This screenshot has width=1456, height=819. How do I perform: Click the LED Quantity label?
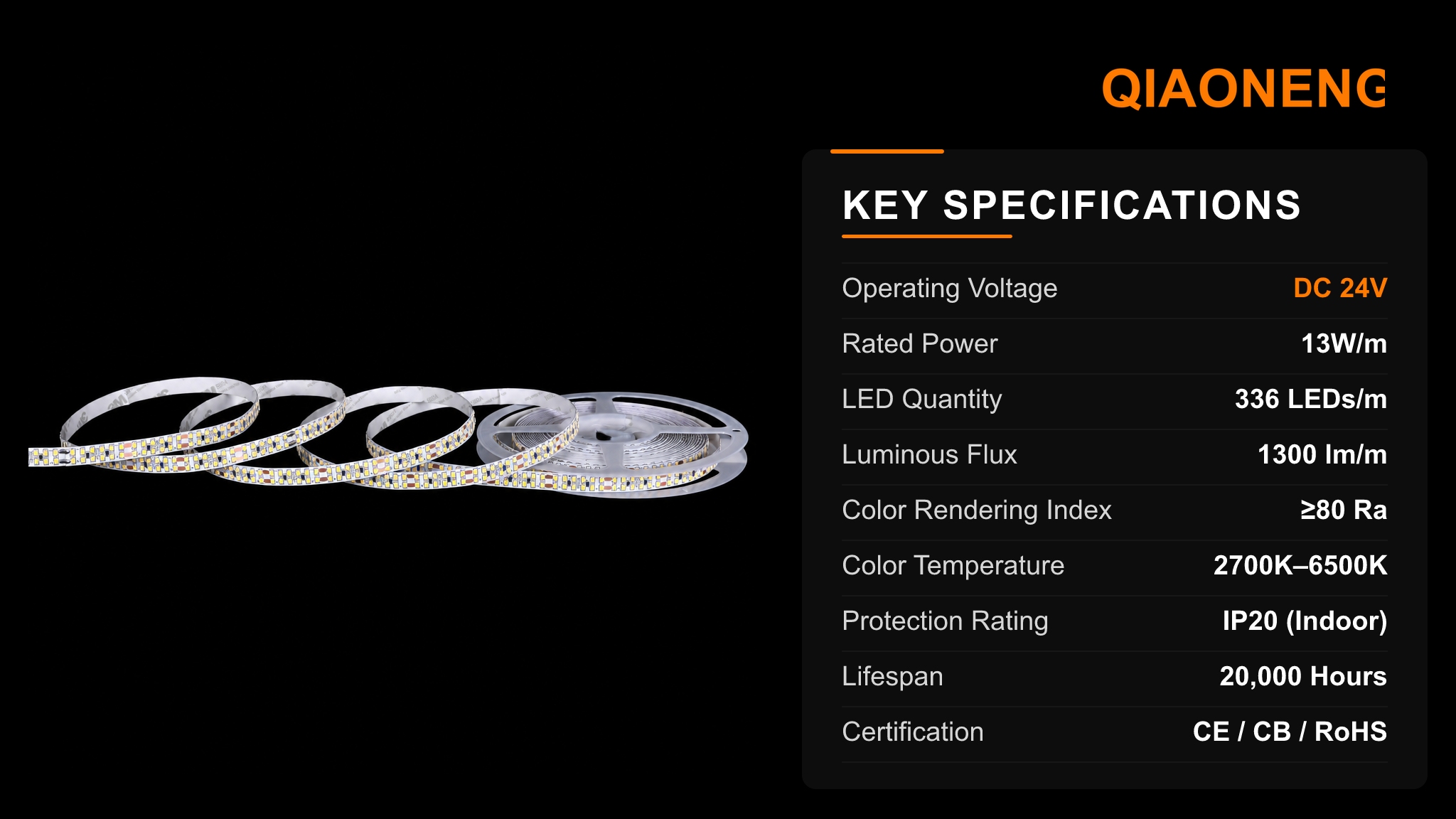pos(921,400)
